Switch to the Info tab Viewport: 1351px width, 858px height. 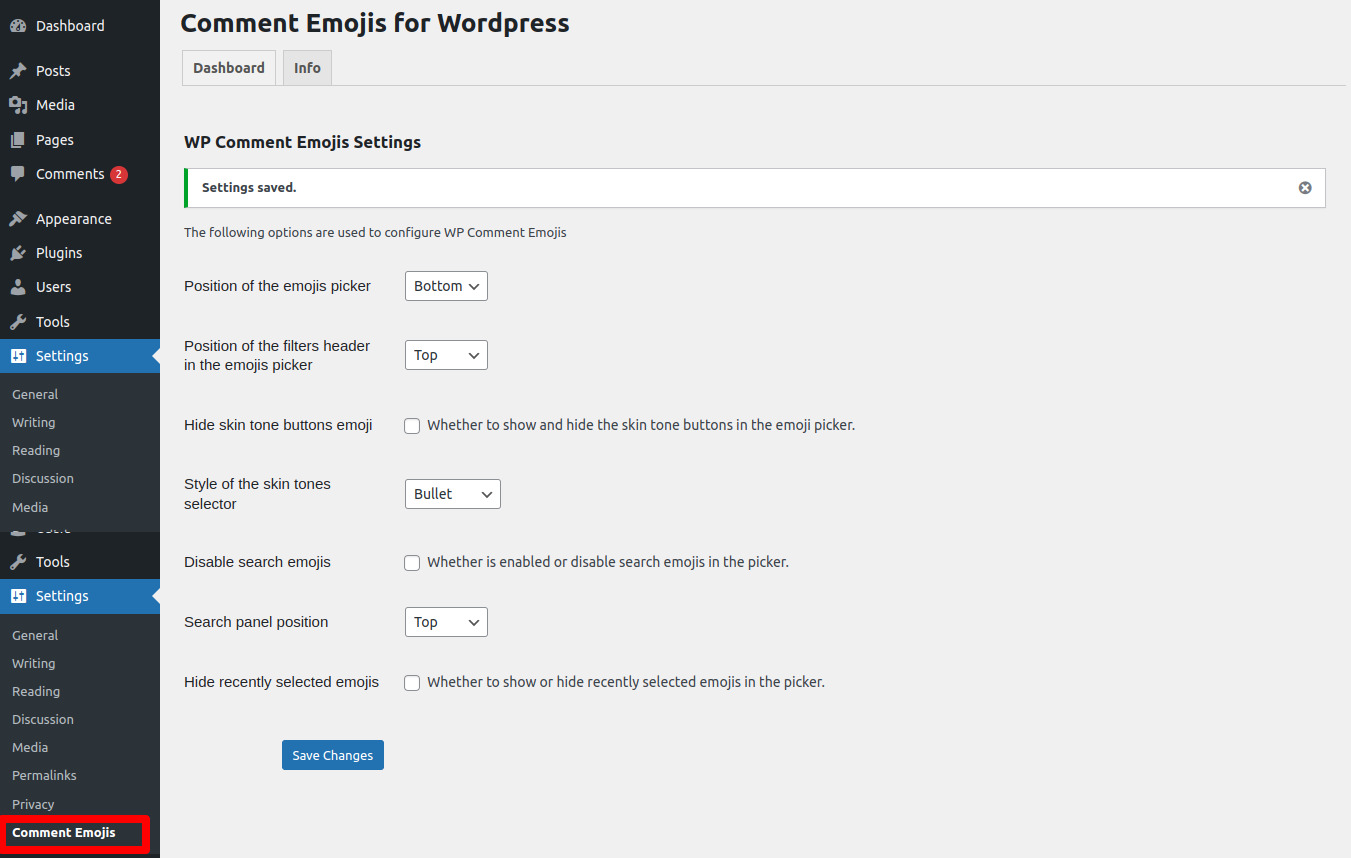point(307,68)
